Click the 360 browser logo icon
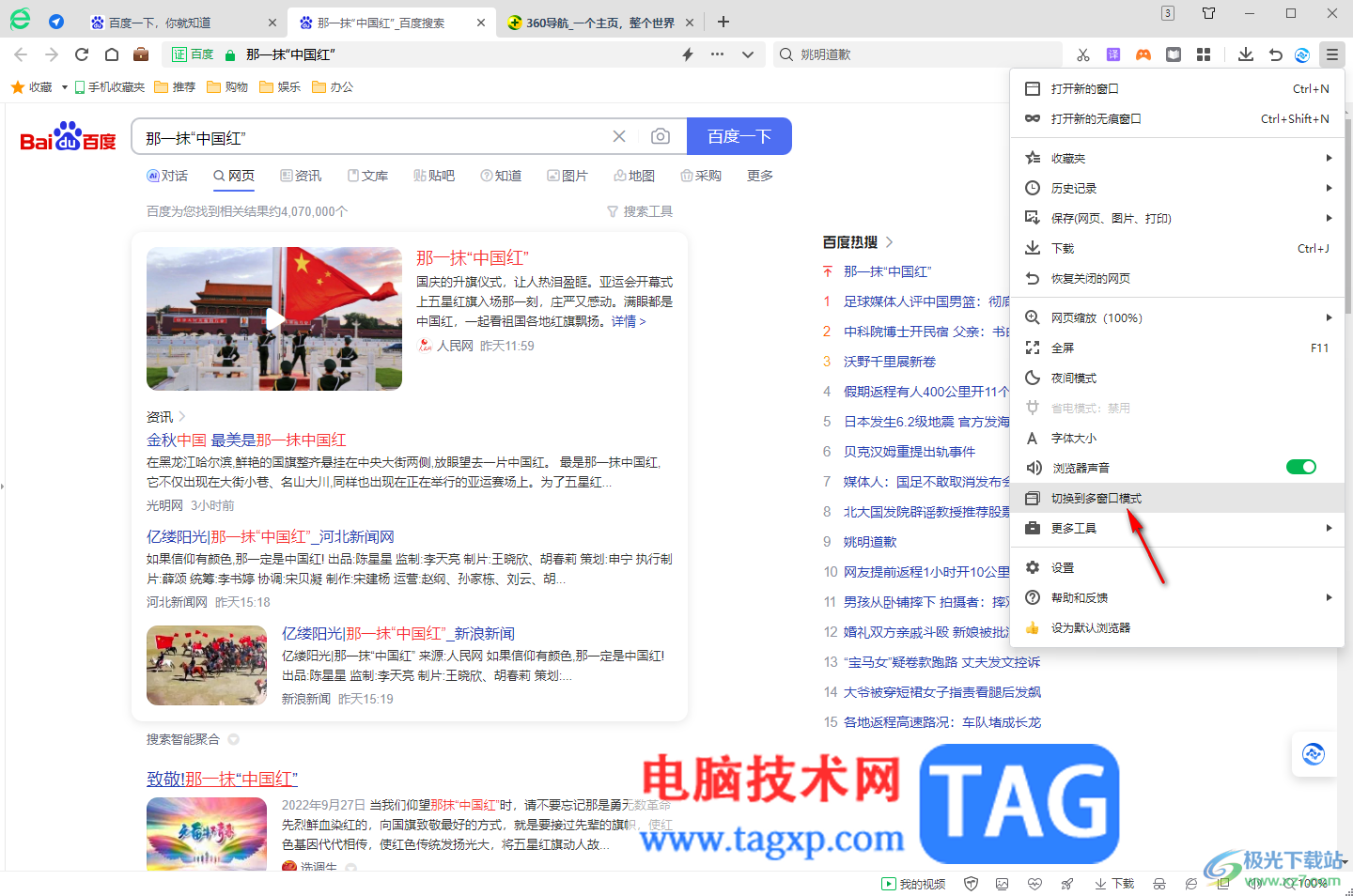 click(20, 19)
